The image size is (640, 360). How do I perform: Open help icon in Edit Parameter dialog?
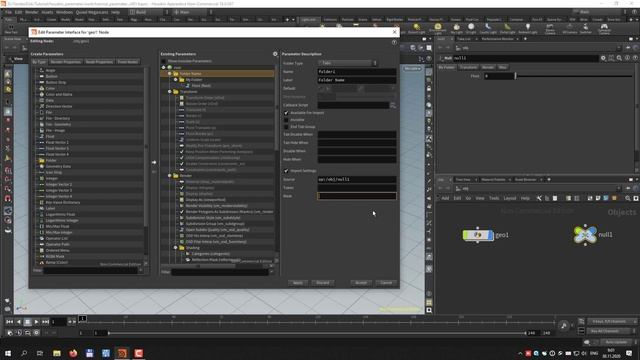point(394,42)
